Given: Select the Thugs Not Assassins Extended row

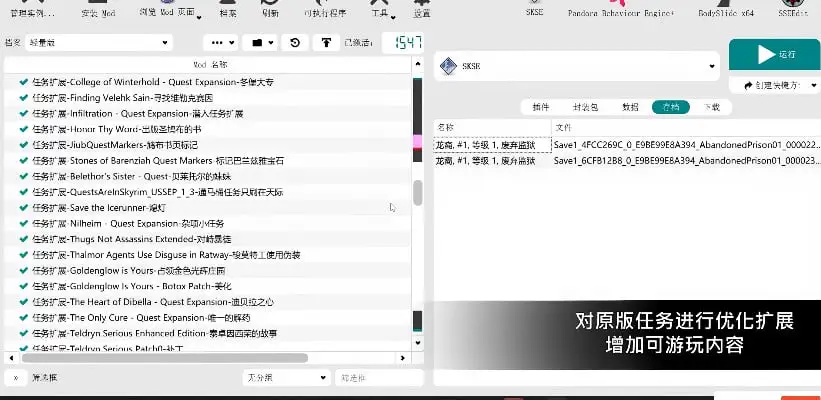Looking at the screenshot, I should tap(207, 239).
